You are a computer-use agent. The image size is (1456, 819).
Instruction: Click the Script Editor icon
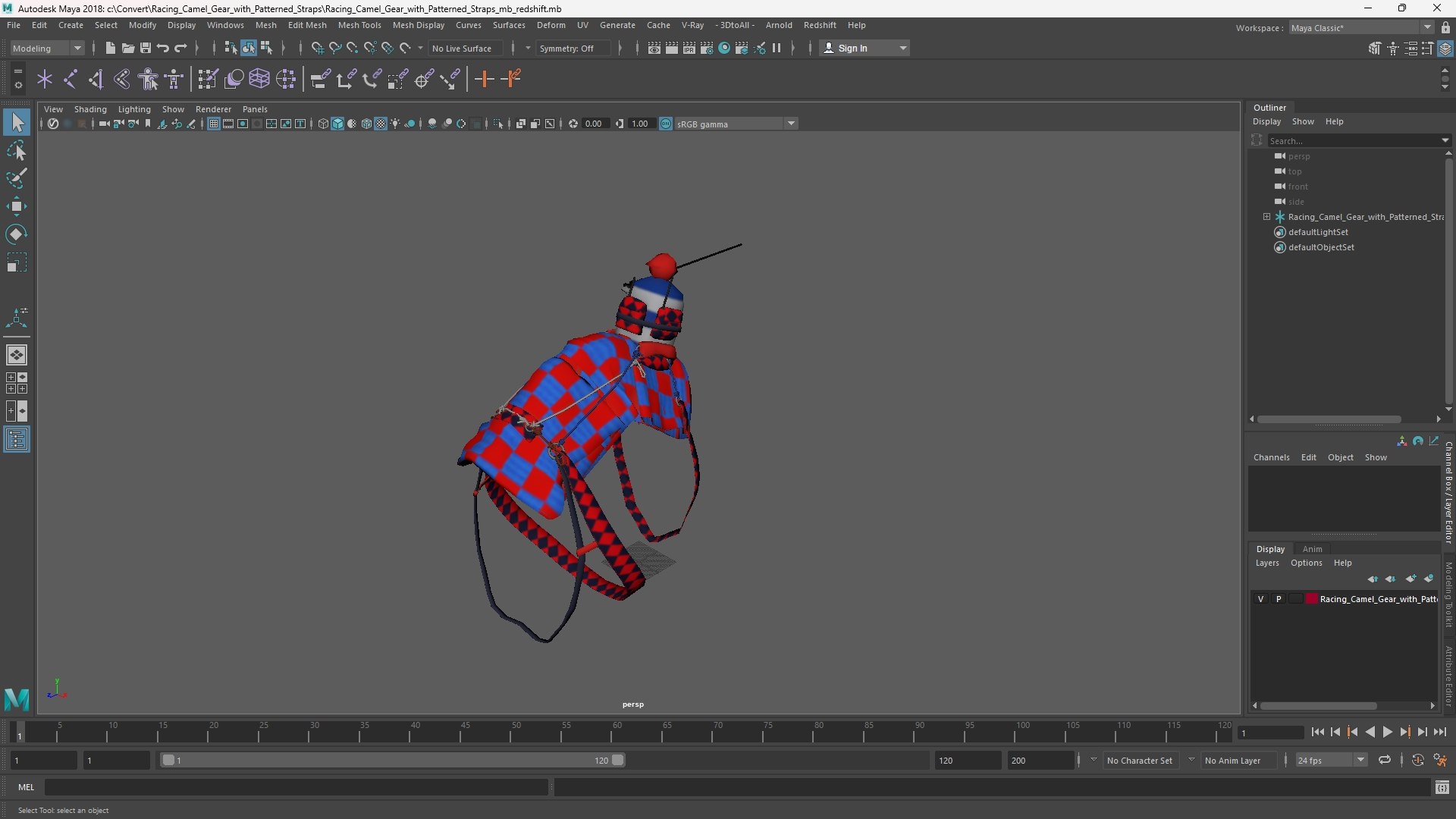pos(1442,788)
